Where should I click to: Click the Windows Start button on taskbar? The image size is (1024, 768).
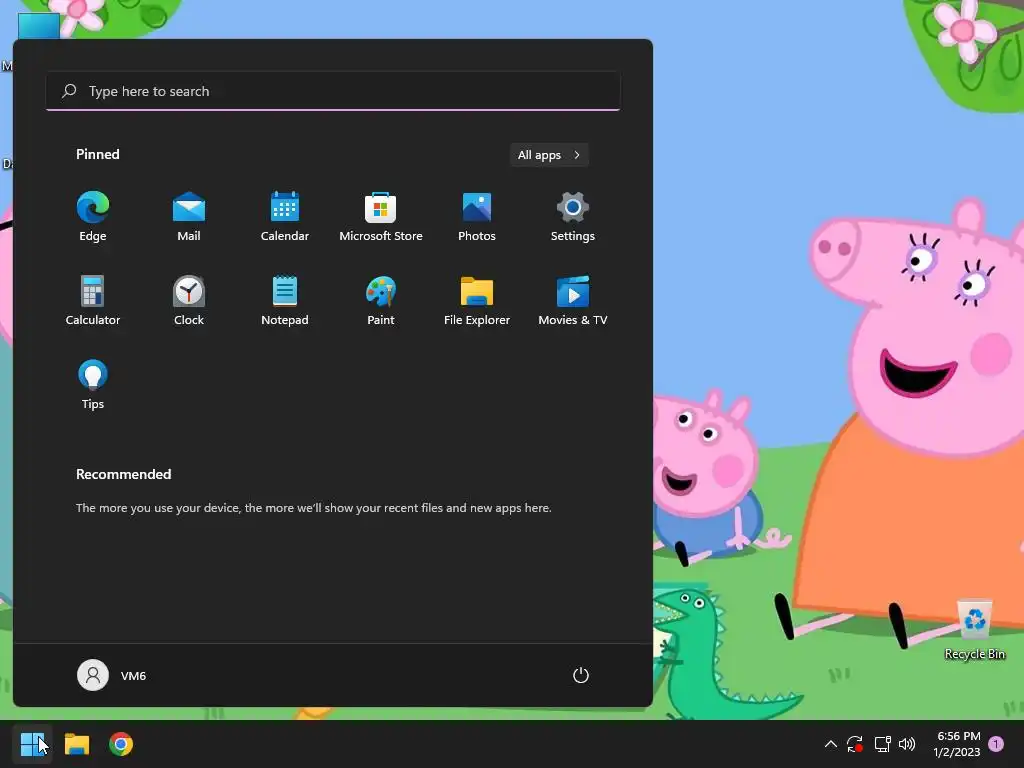[33, 744]
